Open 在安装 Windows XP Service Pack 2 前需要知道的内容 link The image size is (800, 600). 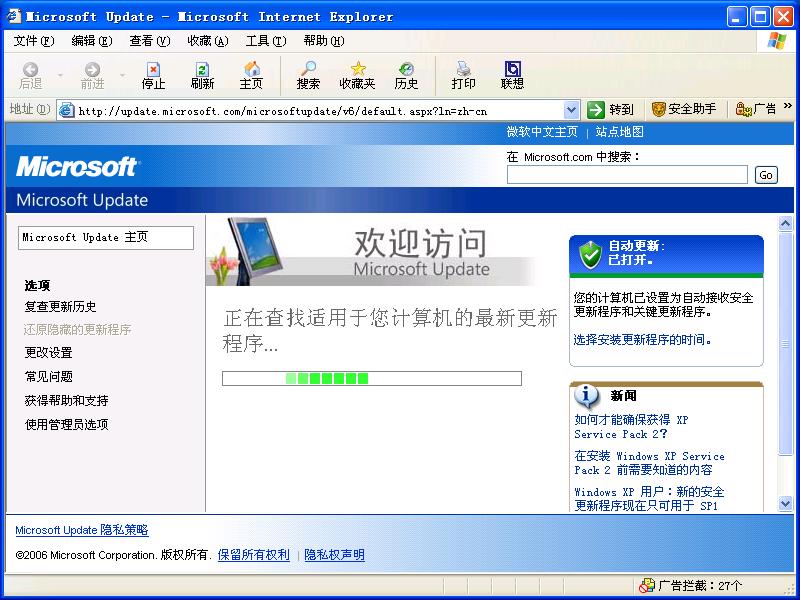click(649, 463)
